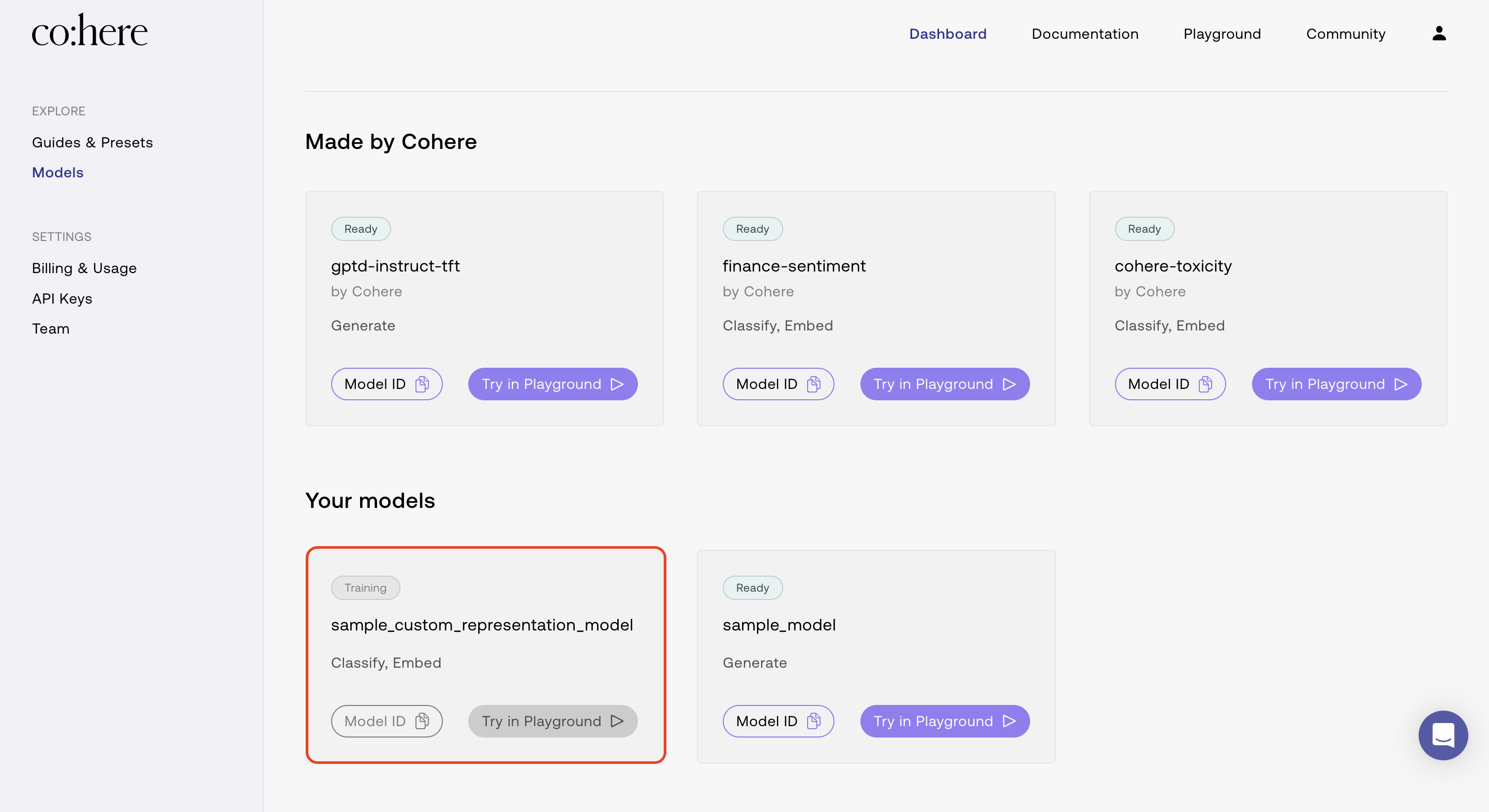Copy sample_model Model ID icon
This screenshot has width=1489, height=812.
(814, 720)
